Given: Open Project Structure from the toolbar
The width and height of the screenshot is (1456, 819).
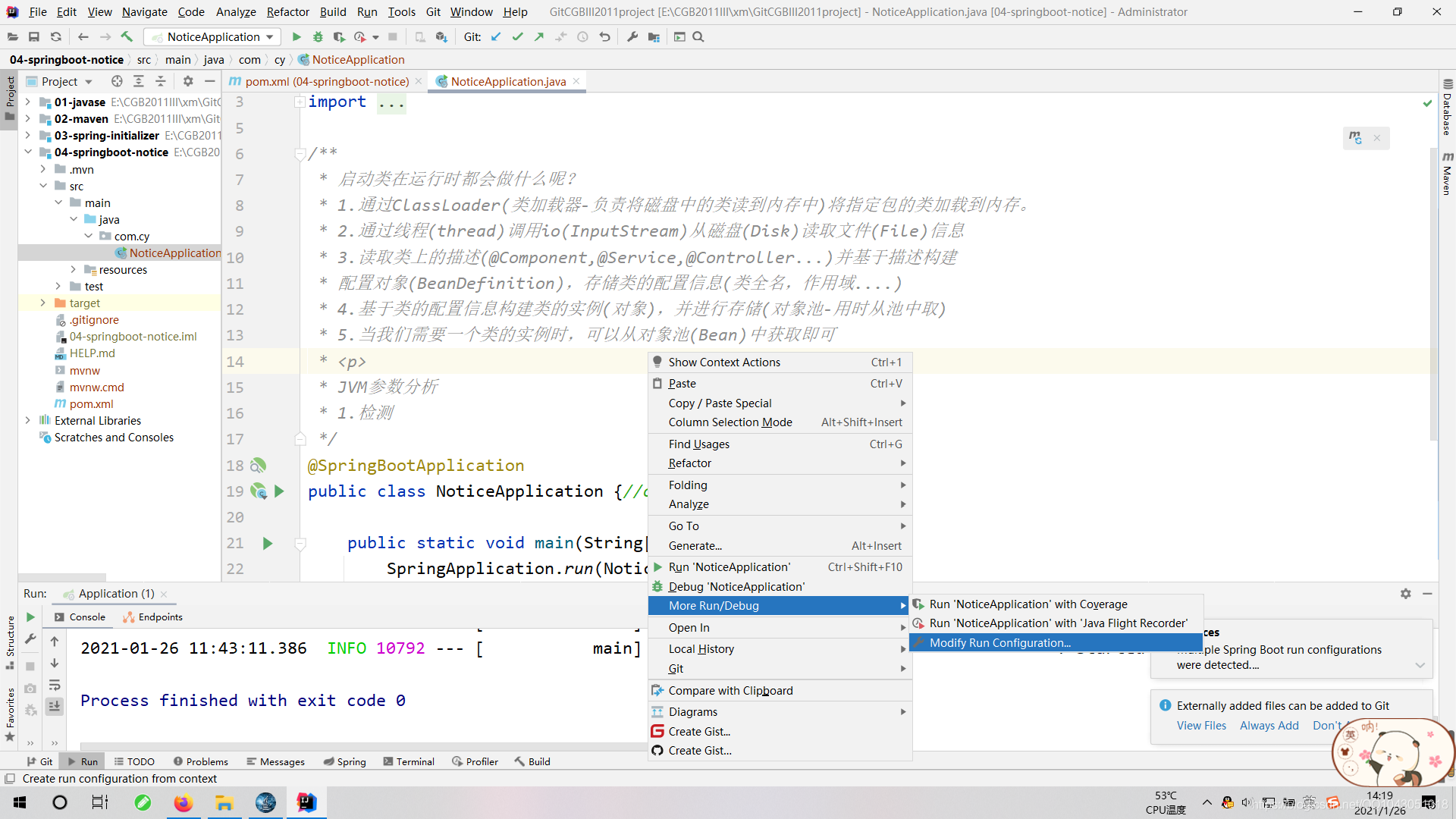Looking at the screenshot, I should (x=654, y=36).
